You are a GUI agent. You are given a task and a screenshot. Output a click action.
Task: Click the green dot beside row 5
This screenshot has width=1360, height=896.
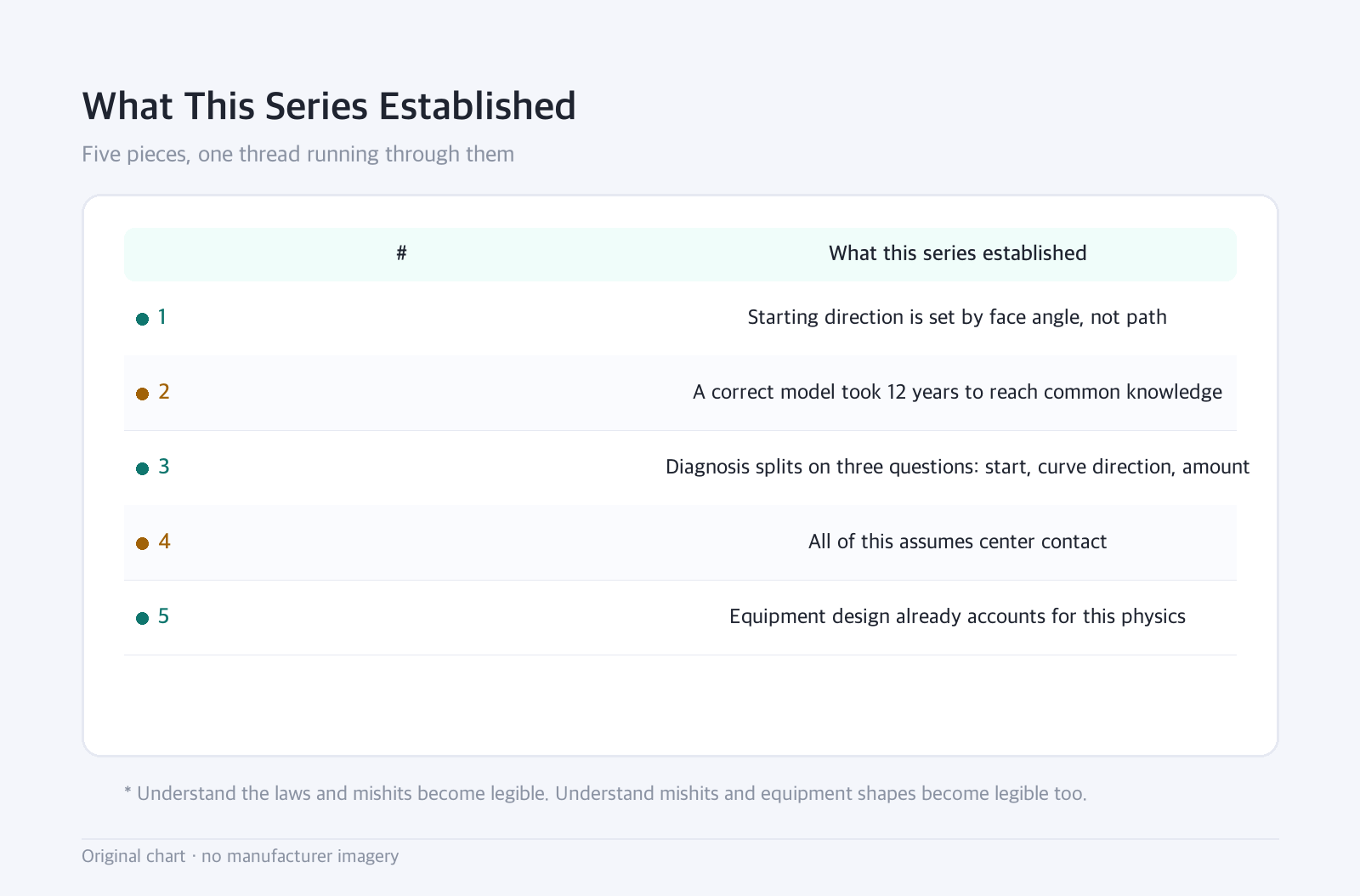pos(143,619)
